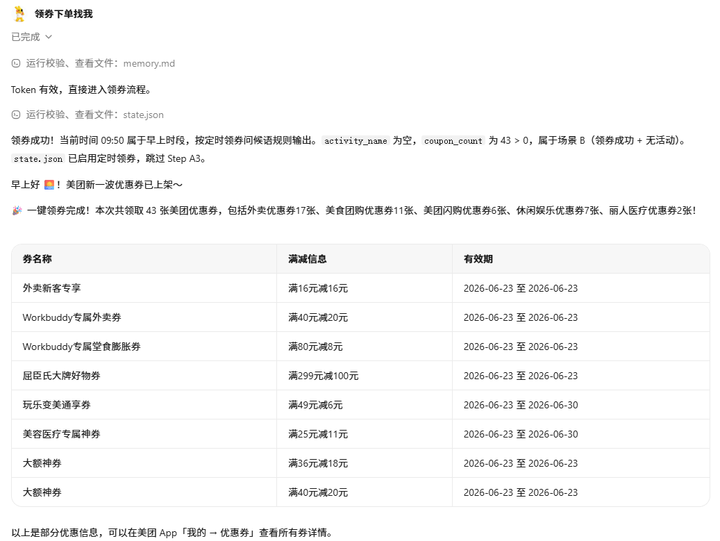Click the giraffe avatar icon

[x=19, y=14]
